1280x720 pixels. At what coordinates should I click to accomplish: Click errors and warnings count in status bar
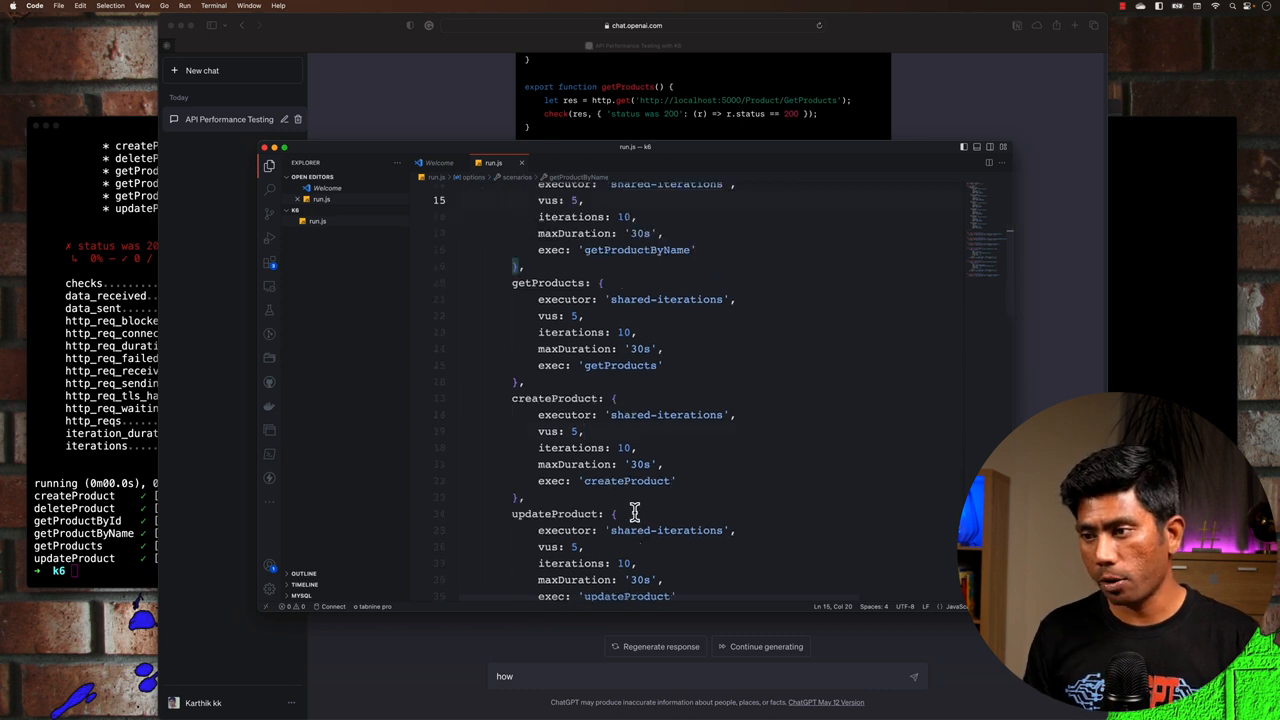292,606
